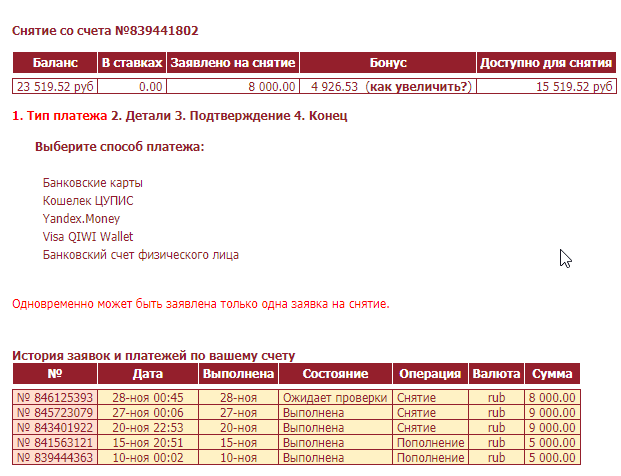The height and width of the screenshot is (476, 621).
Task: Open the как увеличить? bonus link
Action: (x=419, y=86)
